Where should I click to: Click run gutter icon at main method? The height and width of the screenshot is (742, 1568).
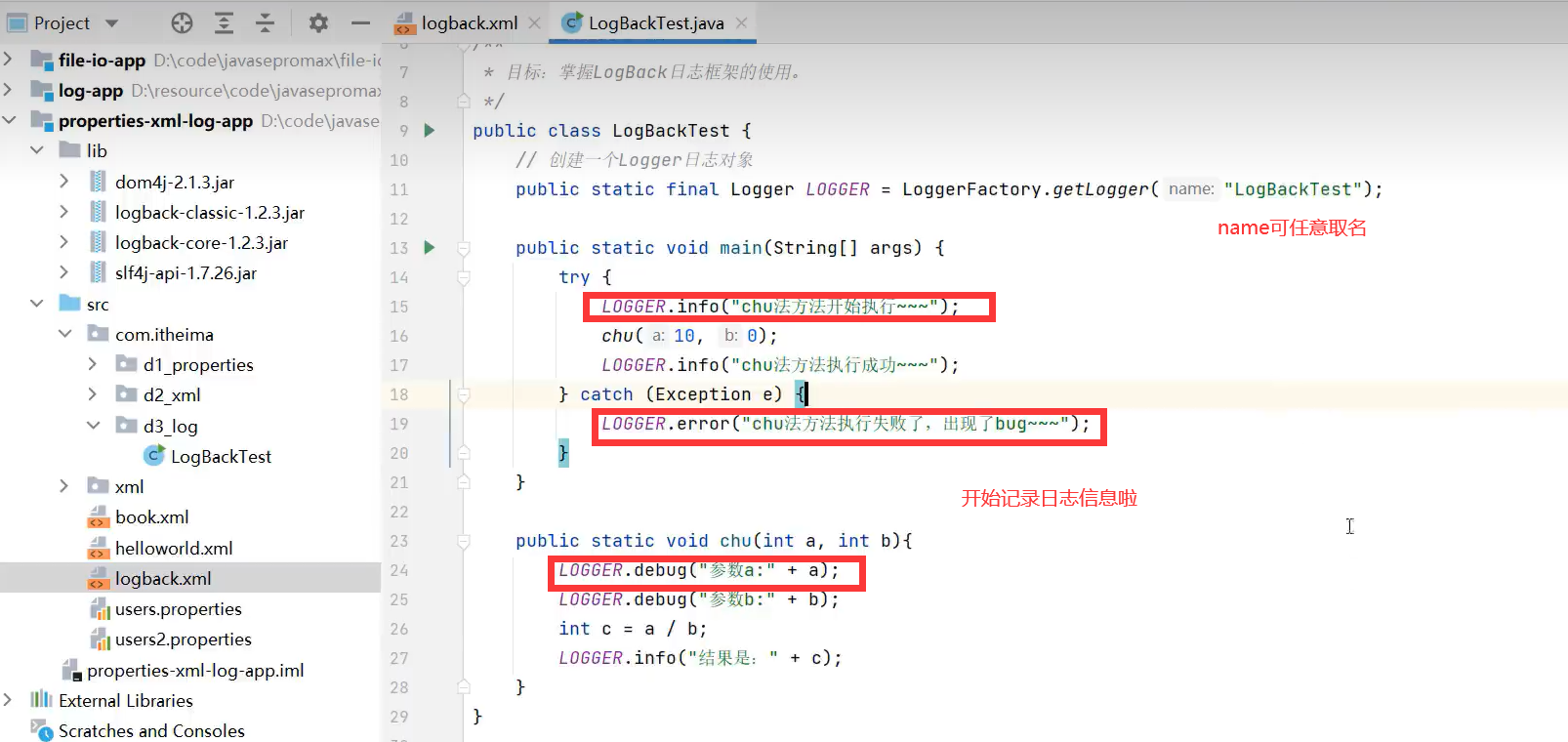point(429,247)
